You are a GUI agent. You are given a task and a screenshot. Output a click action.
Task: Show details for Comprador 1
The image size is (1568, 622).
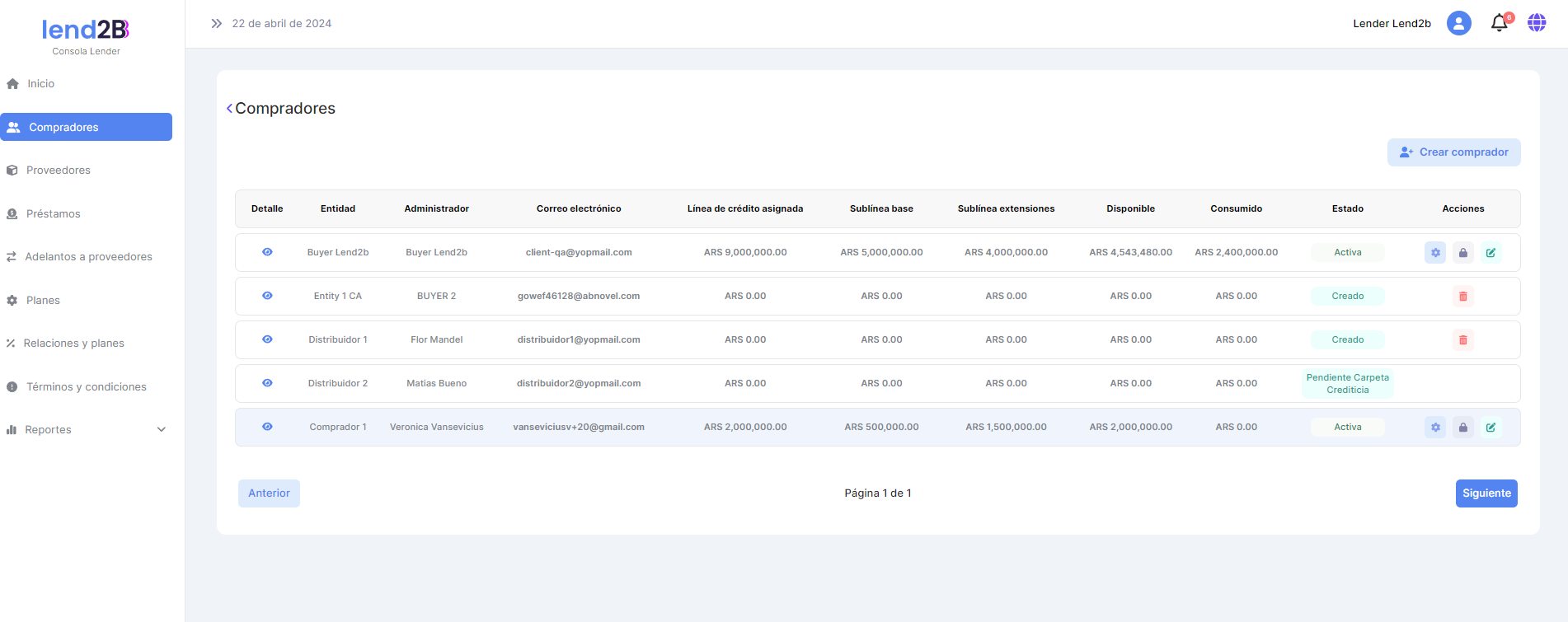click(x=267, y=427)
